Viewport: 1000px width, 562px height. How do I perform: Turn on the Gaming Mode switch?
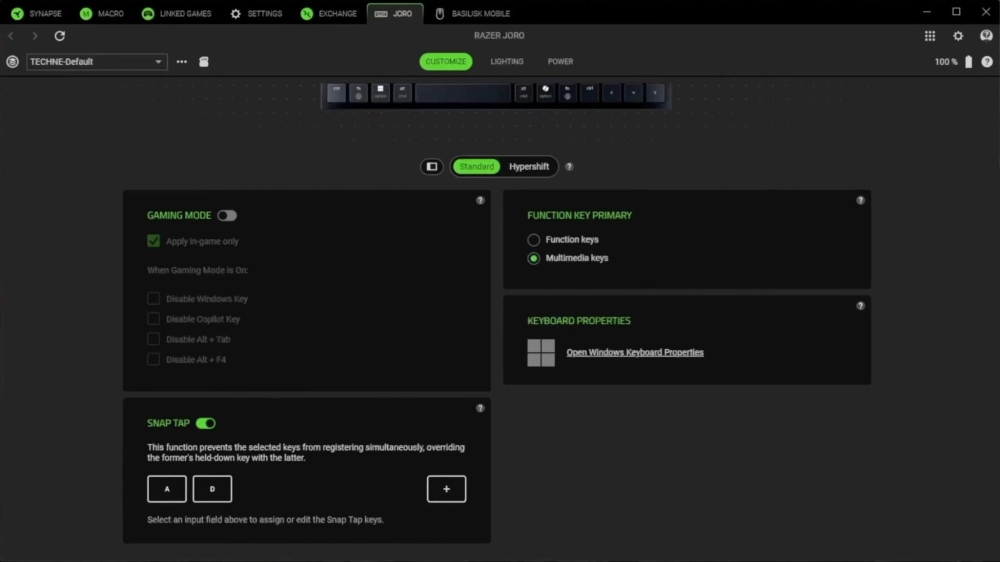(x=226, y=216)
